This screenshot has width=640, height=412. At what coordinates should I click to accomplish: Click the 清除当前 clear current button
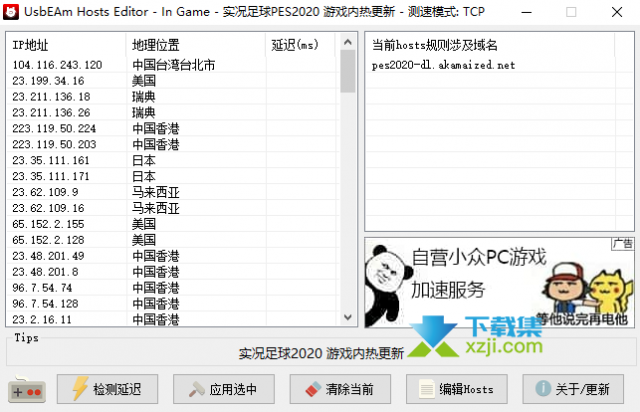340,389
